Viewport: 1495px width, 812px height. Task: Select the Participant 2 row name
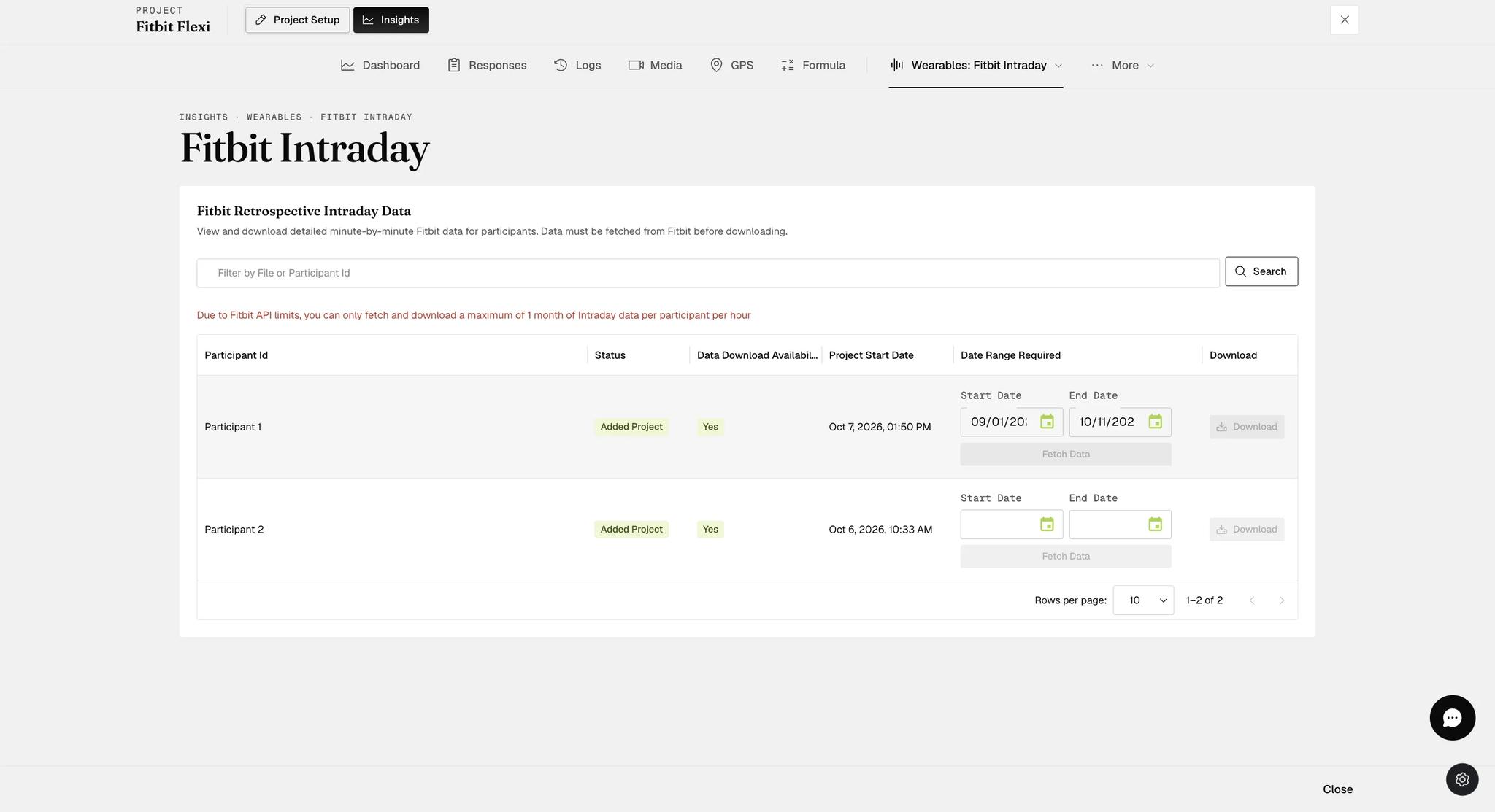(234, 530)
